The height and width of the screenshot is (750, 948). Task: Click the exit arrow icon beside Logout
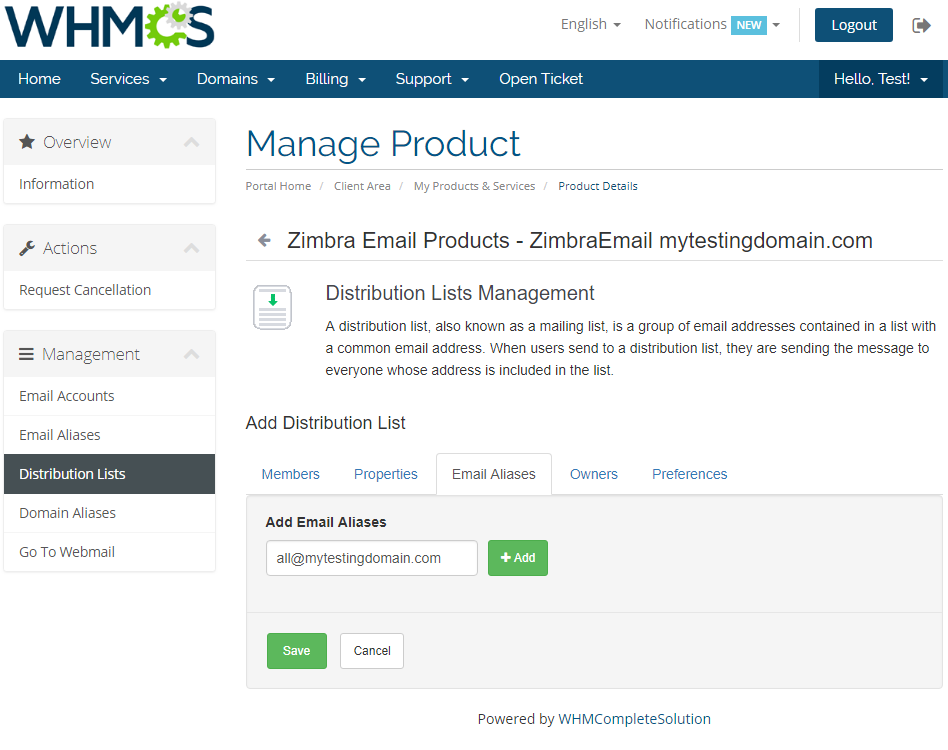point(921,25)
